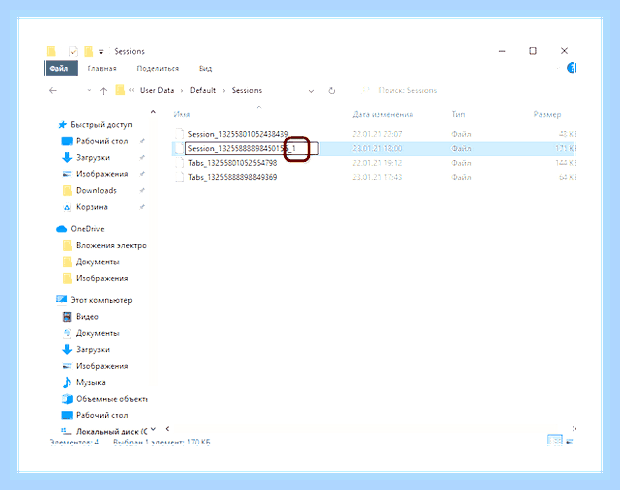Open OneDrive in the navigation pane

pyautogui.click(x=87, y=229)
